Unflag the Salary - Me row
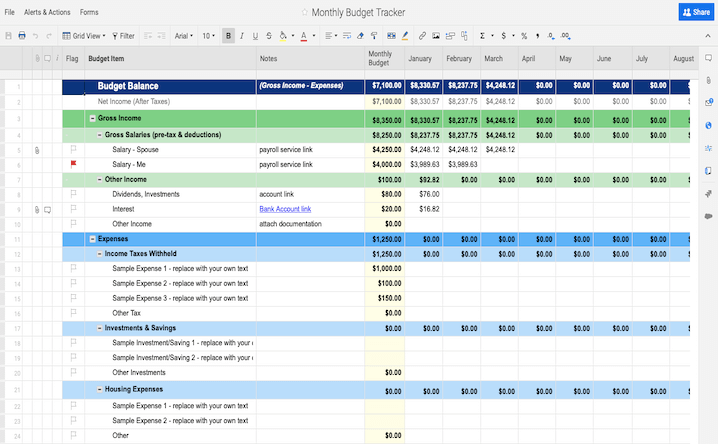 coord(72,164)
